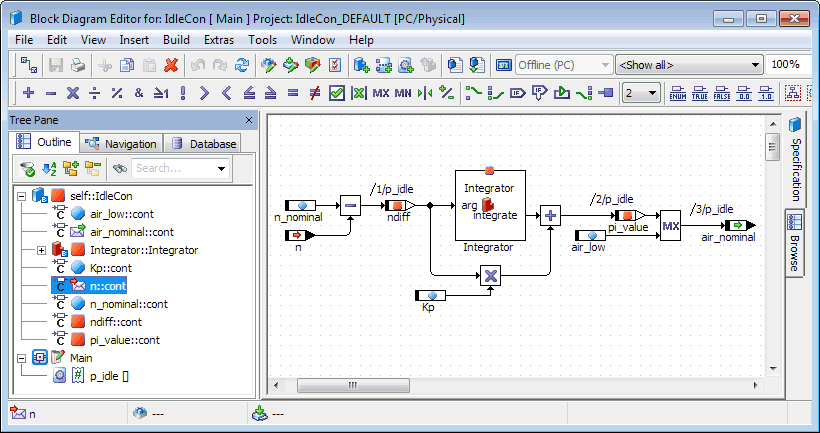Insert a Subtraction operator from toolbar

[51, 94]
